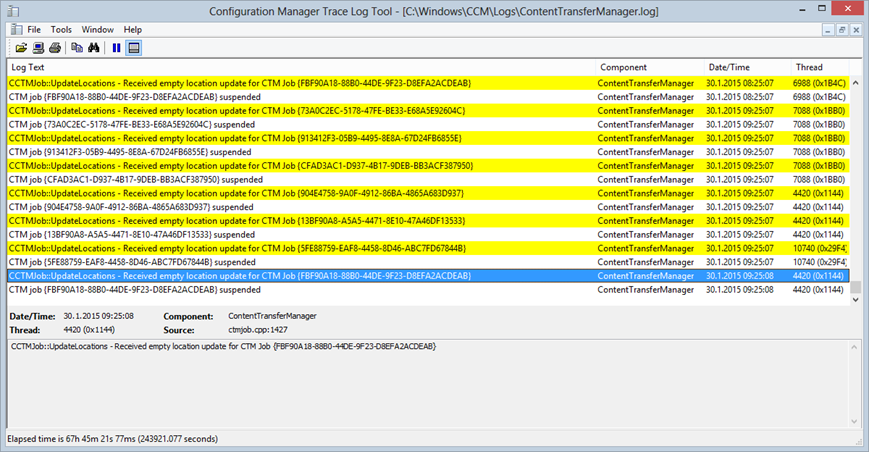Open the Window menu

(98, 29)
